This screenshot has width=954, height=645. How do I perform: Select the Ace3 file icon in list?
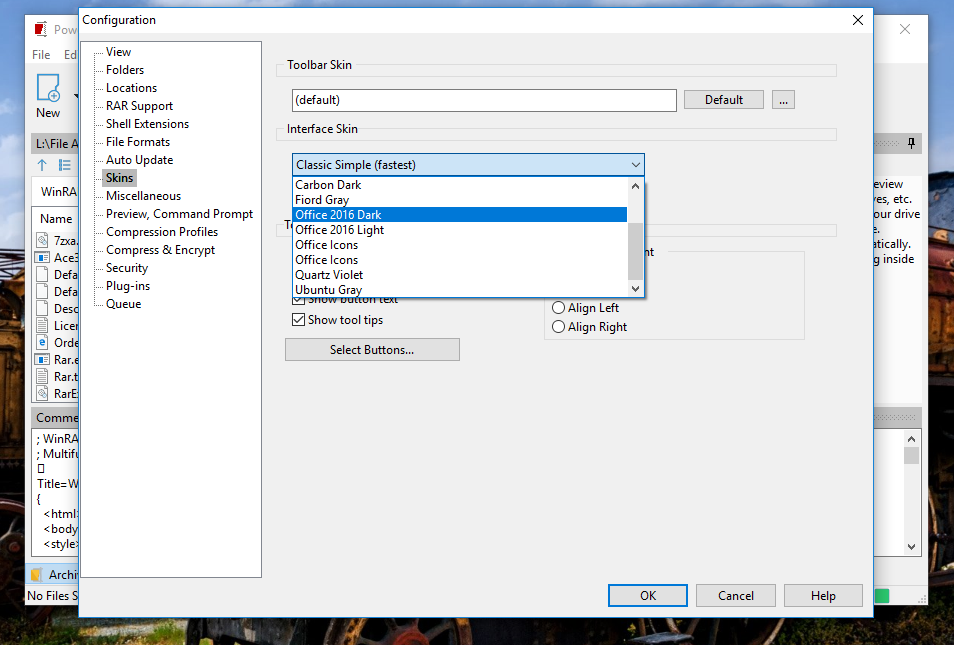tap(42, 257)
